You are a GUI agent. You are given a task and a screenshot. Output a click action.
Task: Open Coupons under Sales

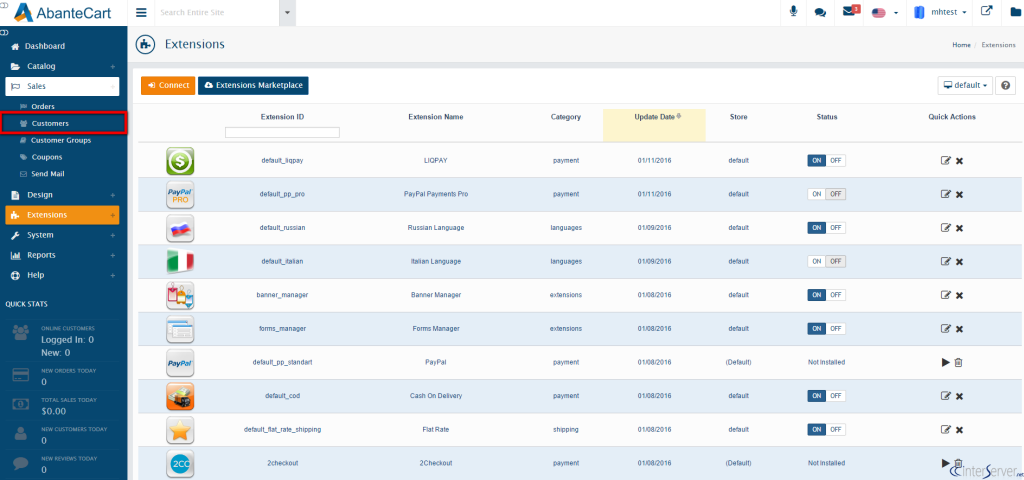pos(46,157)
